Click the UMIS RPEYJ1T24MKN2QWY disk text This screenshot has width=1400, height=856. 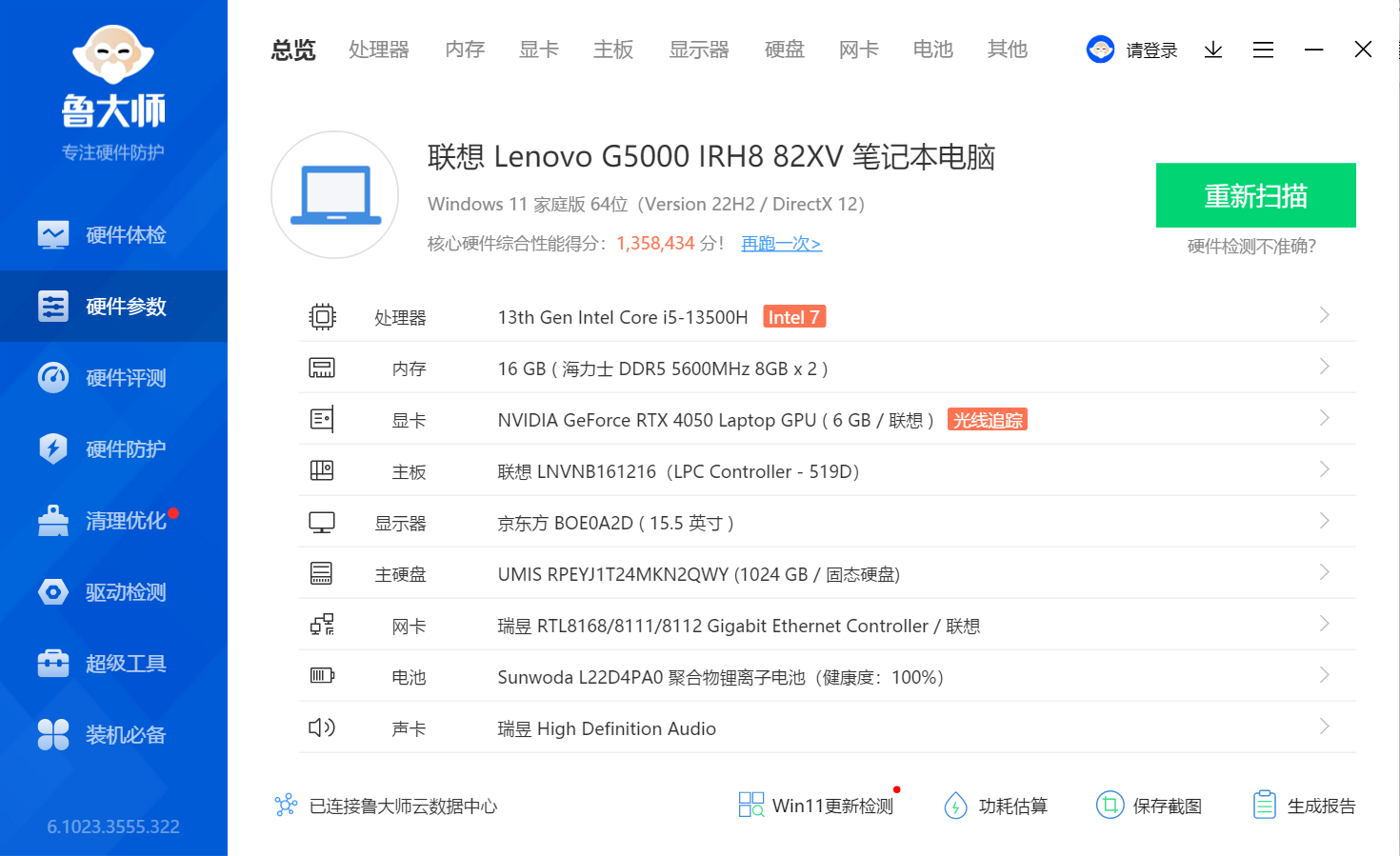pyautogui.click(x=698, y=574)
